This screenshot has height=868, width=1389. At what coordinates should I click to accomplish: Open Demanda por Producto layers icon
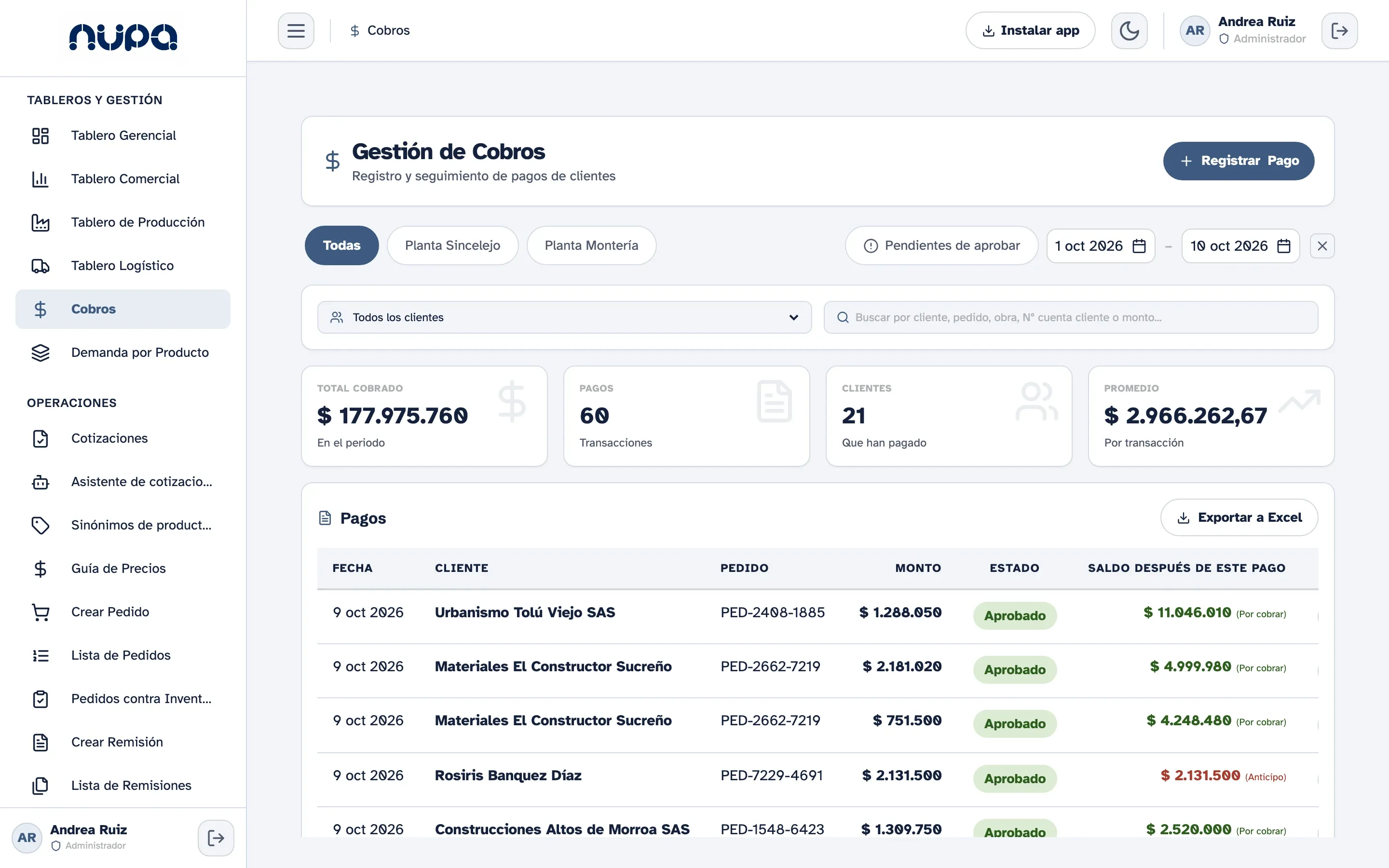40,353
